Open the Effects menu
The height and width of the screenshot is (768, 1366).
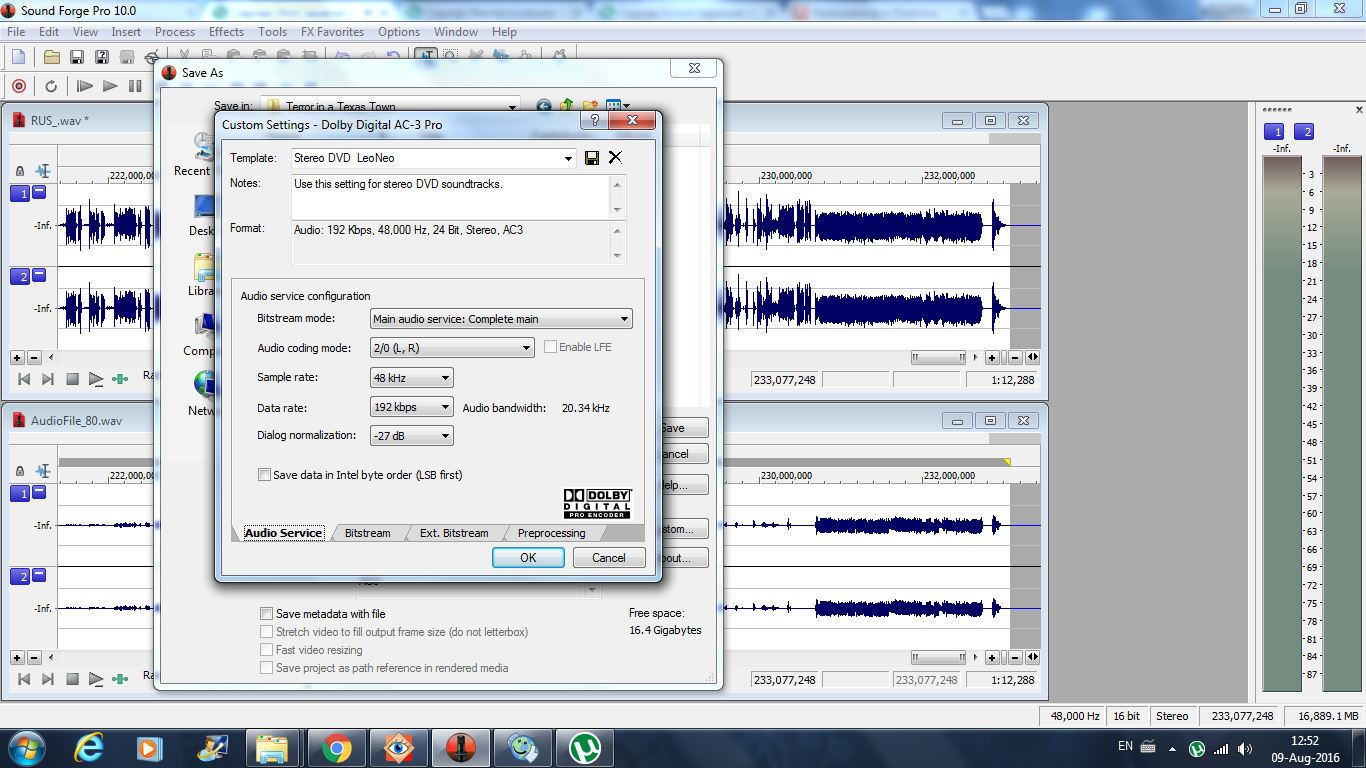click(226, 32)
